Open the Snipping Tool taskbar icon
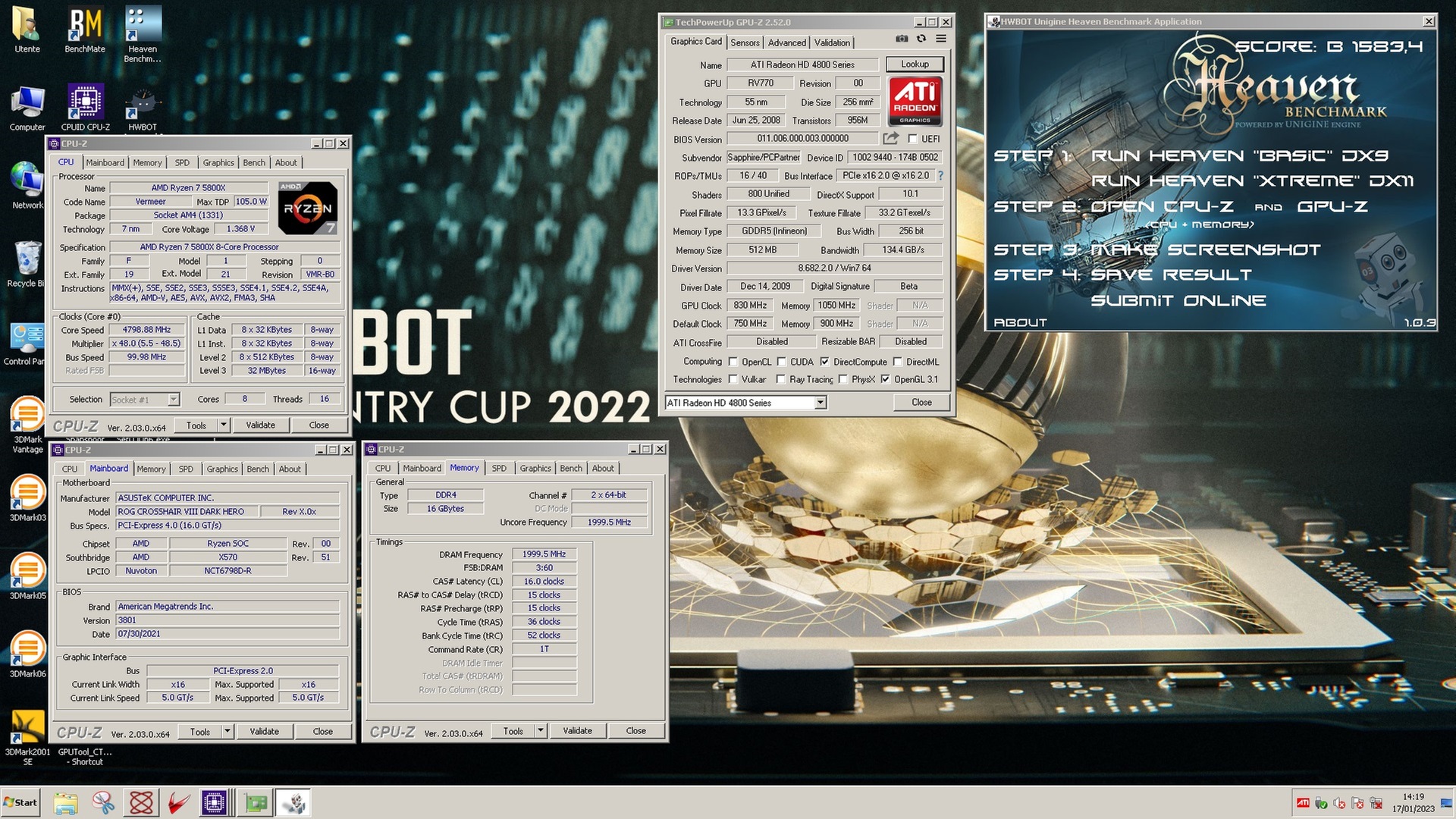Image resolution: width=1456 pixels, height=819 pixels. (103, 802)
